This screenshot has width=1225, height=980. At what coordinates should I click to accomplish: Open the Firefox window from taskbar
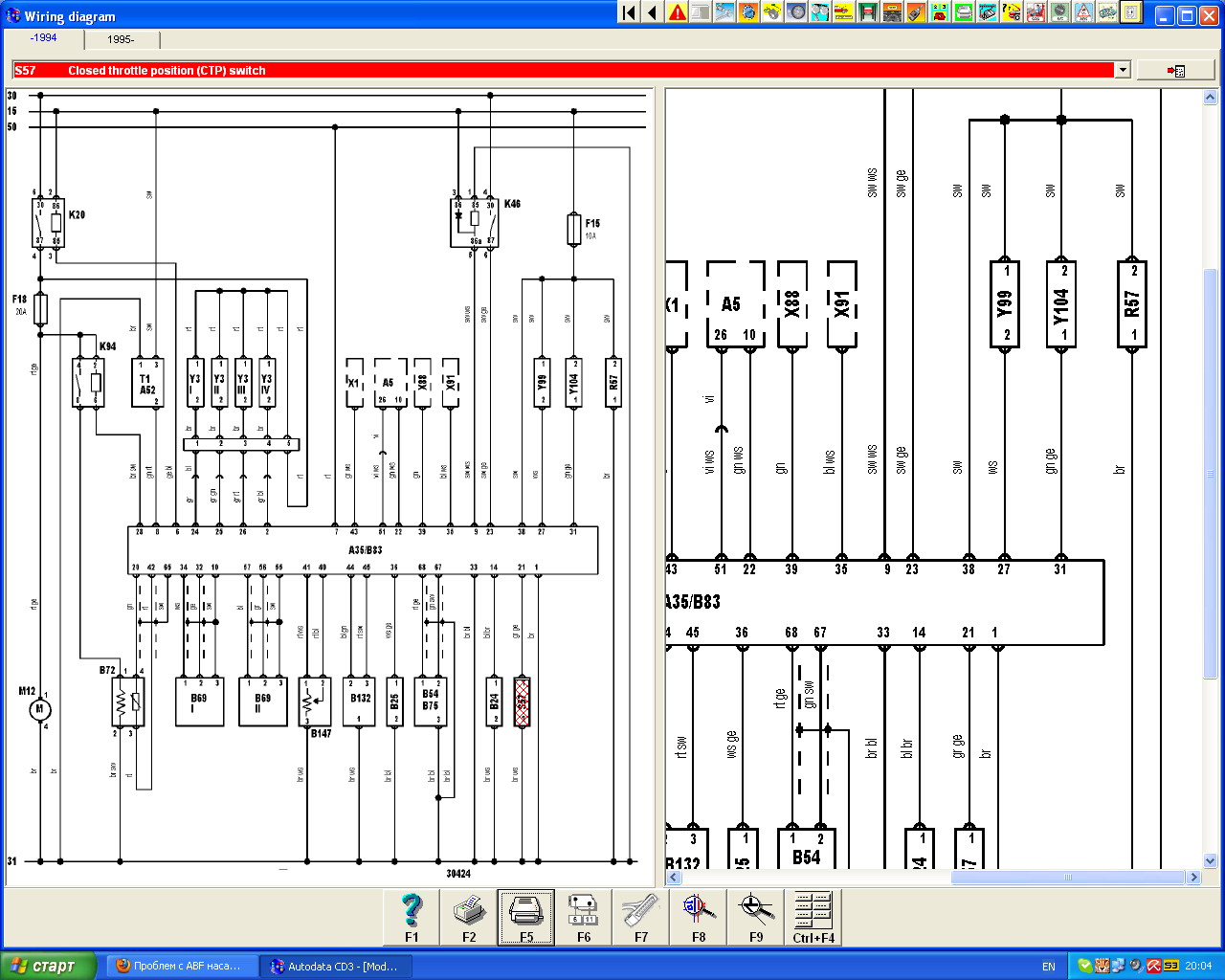180,966
